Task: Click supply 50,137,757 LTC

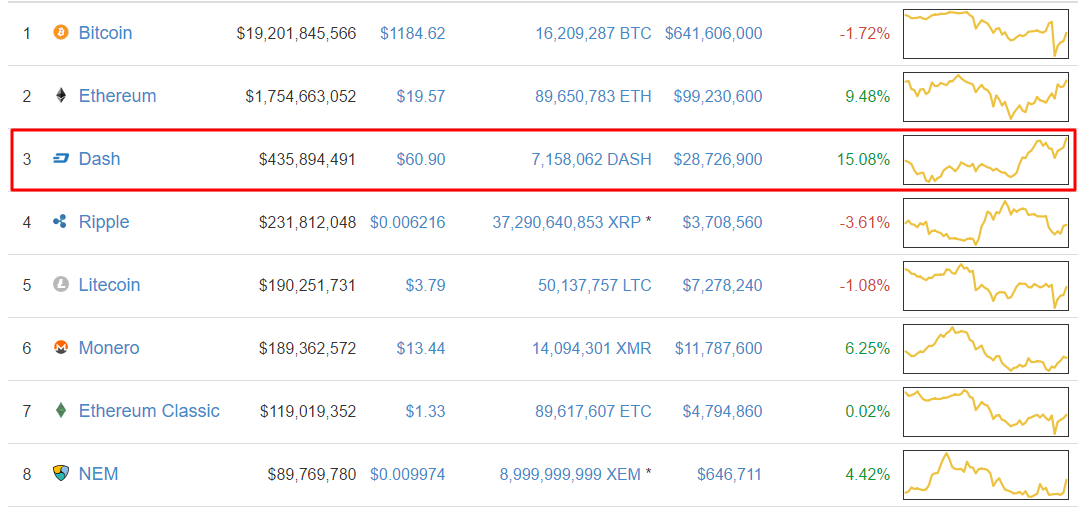Action: [595, 285]
